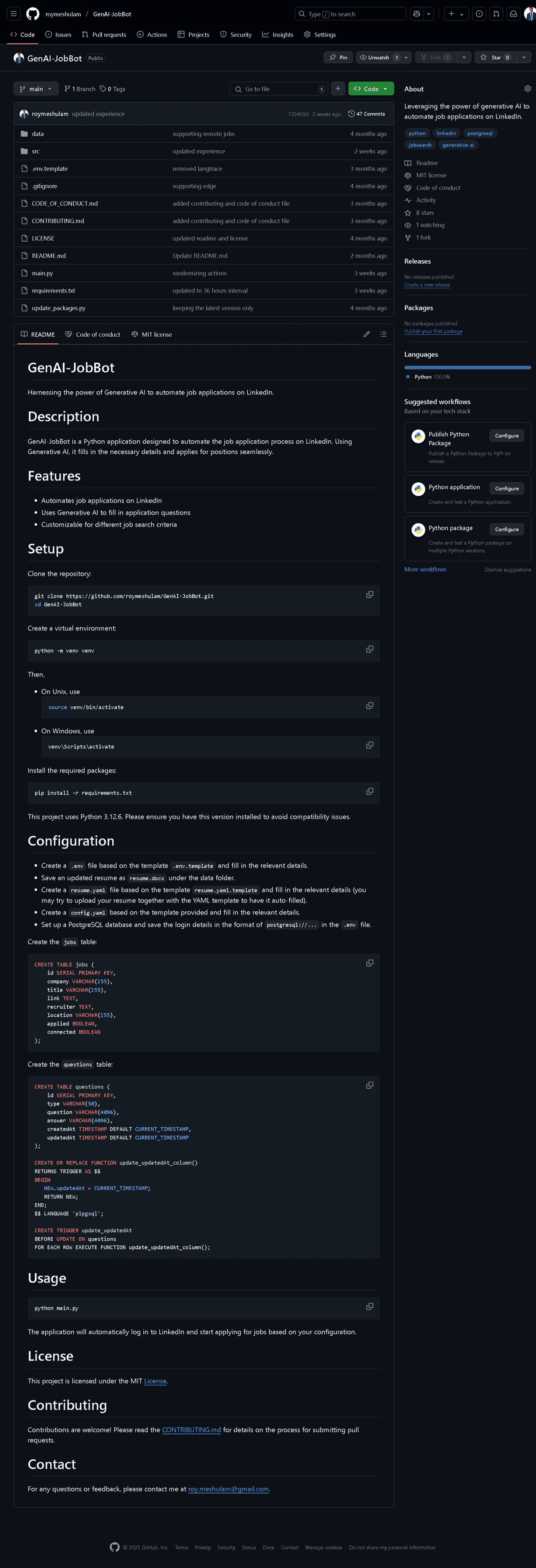
Task: Open requirements.txt file
Action: point(53,291)
